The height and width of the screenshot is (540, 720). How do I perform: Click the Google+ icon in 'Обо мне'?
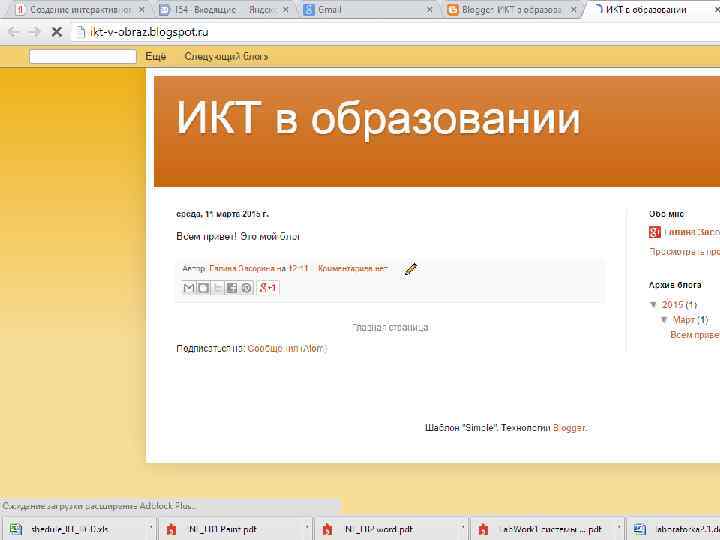(x=655, y=232)
